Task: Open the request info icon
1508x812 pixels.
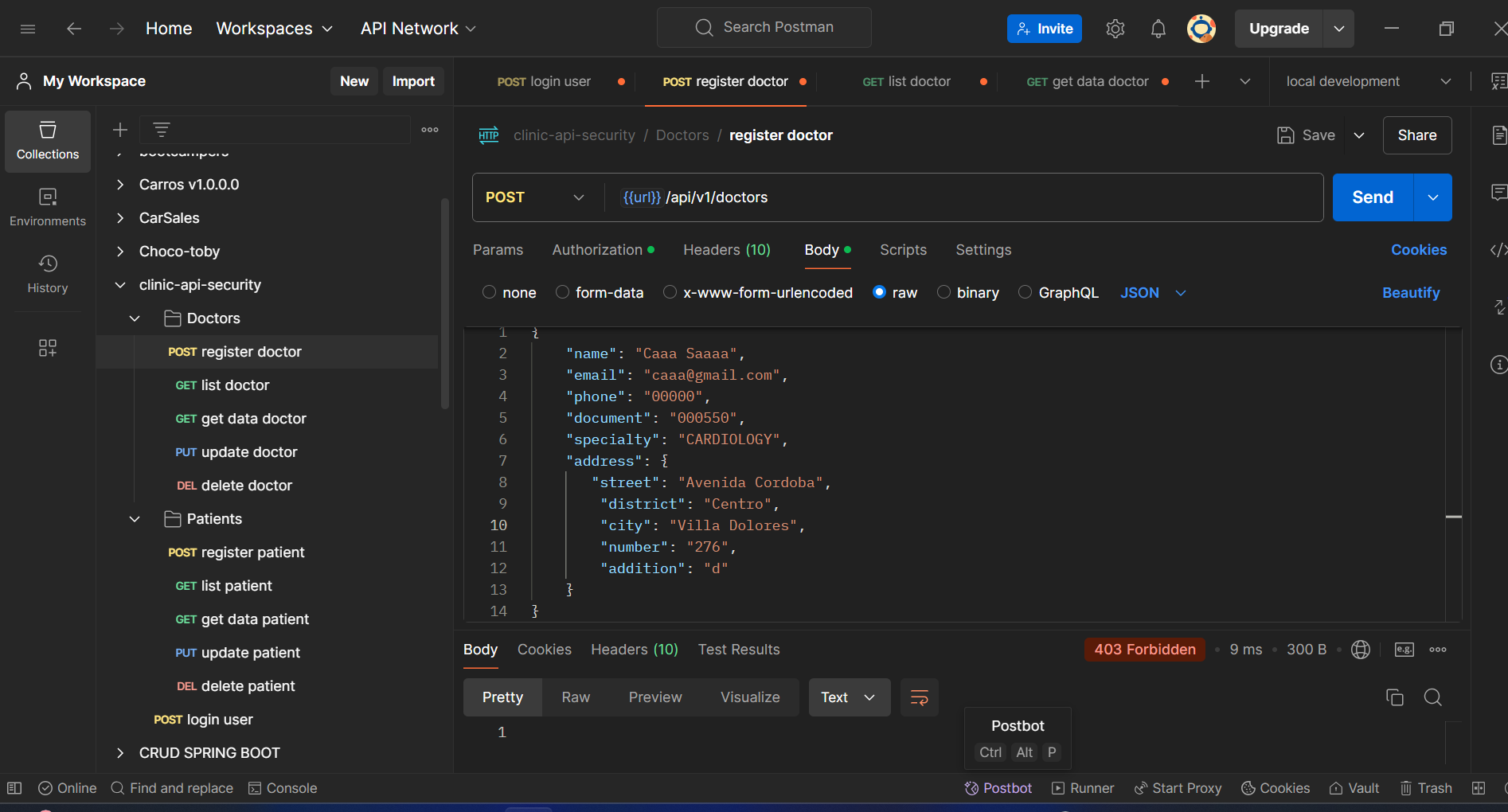Action: tap(1498, 365)
